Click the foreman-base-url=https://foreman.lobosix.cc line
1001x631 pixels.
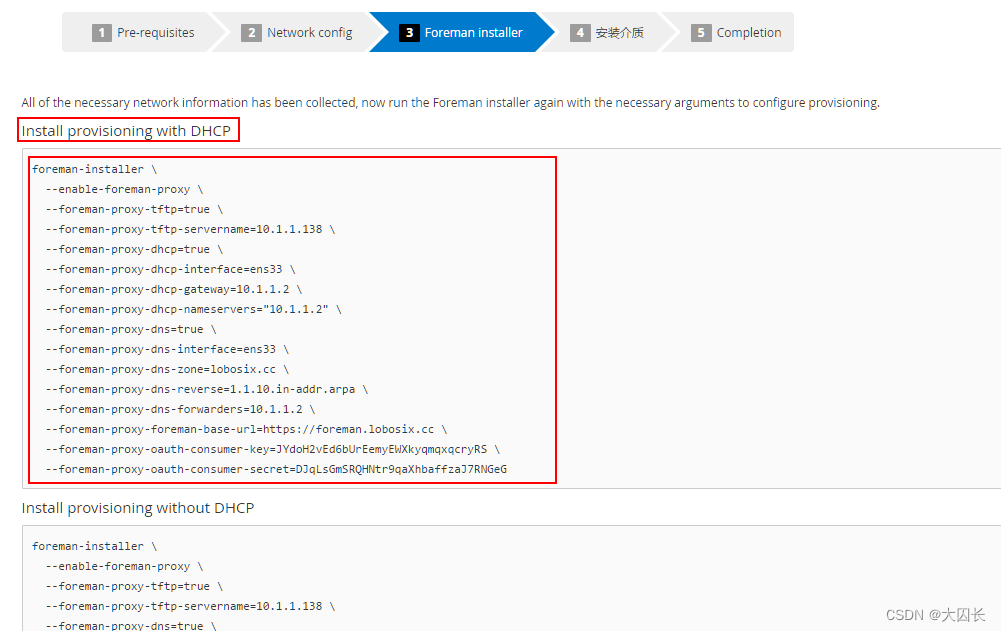(246, 429)
